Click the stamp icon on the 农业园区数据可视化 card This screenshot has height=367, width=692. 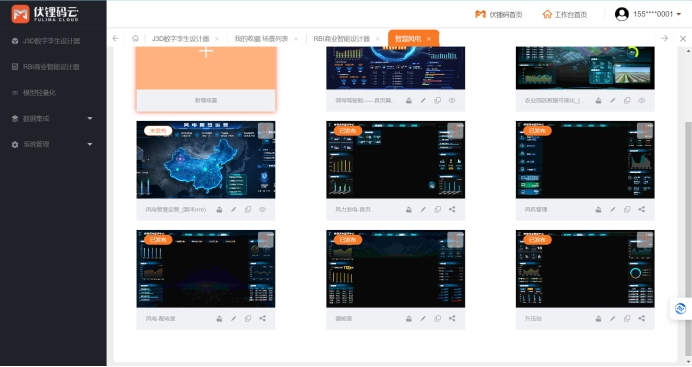point(598,101)
